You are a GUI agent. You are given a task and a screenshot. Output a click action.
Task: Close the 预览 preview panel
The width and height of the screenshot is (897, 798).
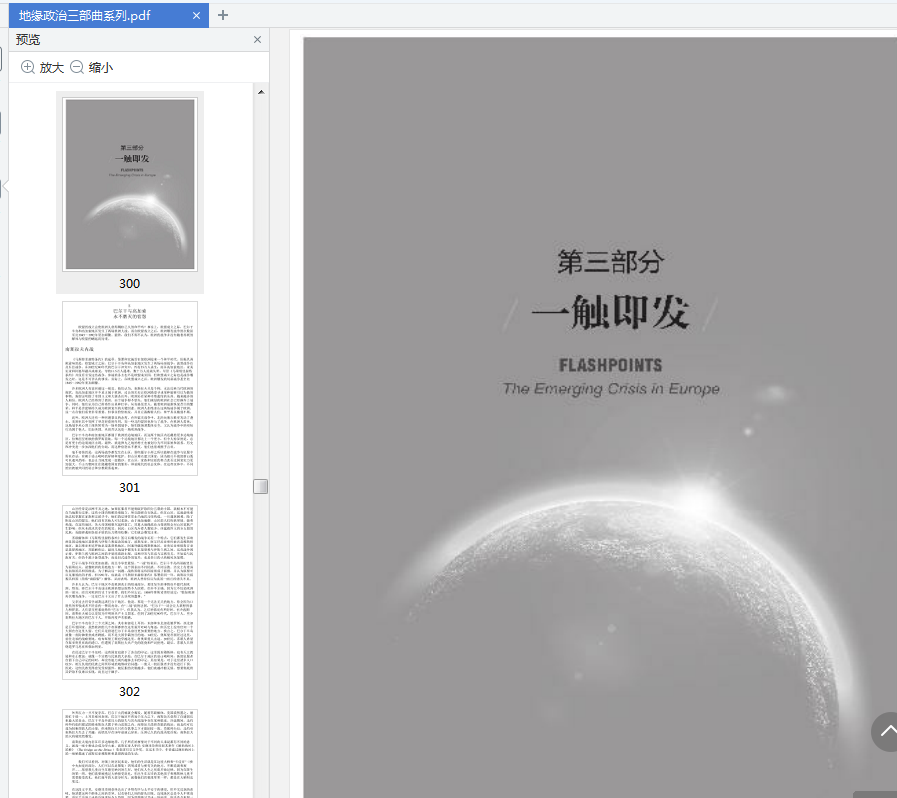257,39
